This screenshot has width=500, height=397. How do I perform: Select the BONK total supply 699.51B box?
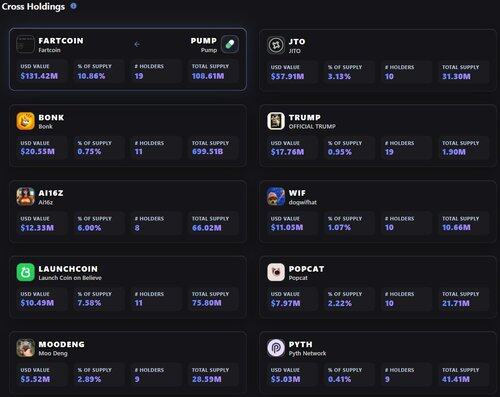213,148
